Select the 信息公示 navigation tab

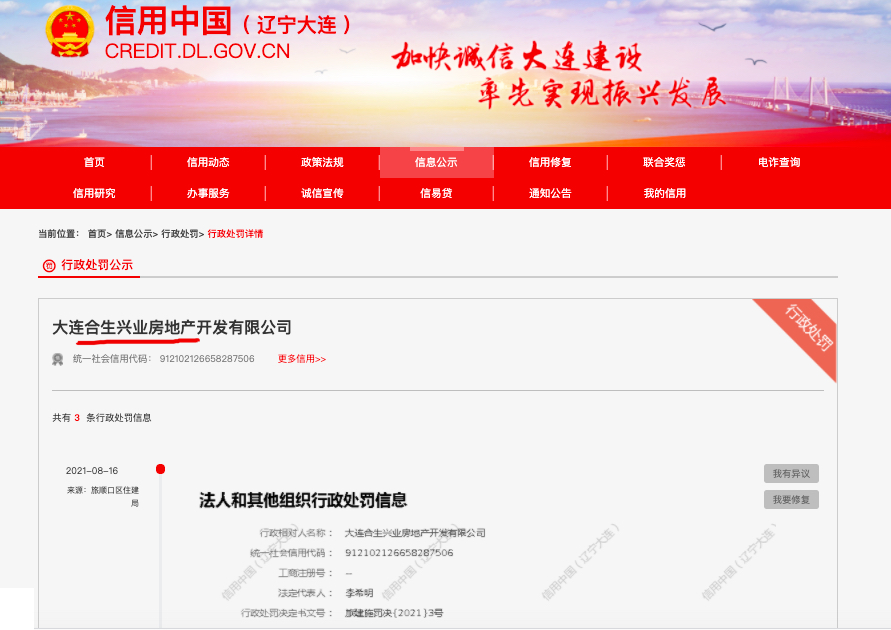(436, 162)
